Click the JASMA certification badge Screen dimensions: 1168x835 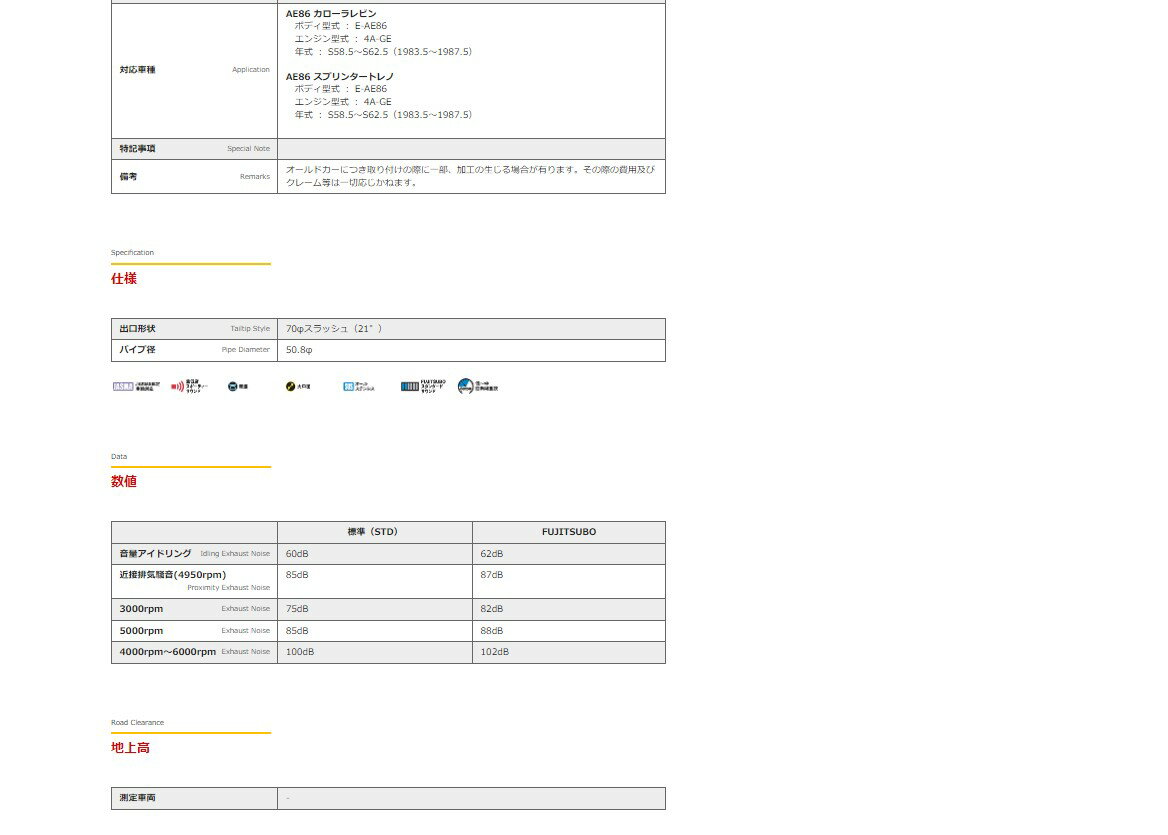[136, 386]
